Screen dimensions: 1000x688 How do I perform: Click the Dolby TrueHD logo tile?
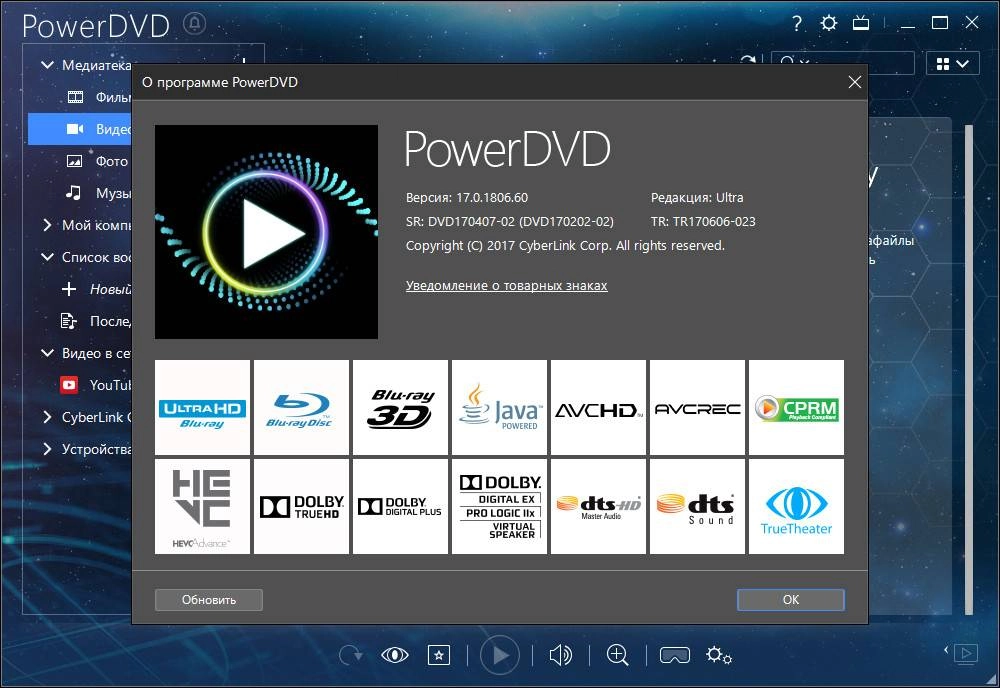(x=302, y=506)
